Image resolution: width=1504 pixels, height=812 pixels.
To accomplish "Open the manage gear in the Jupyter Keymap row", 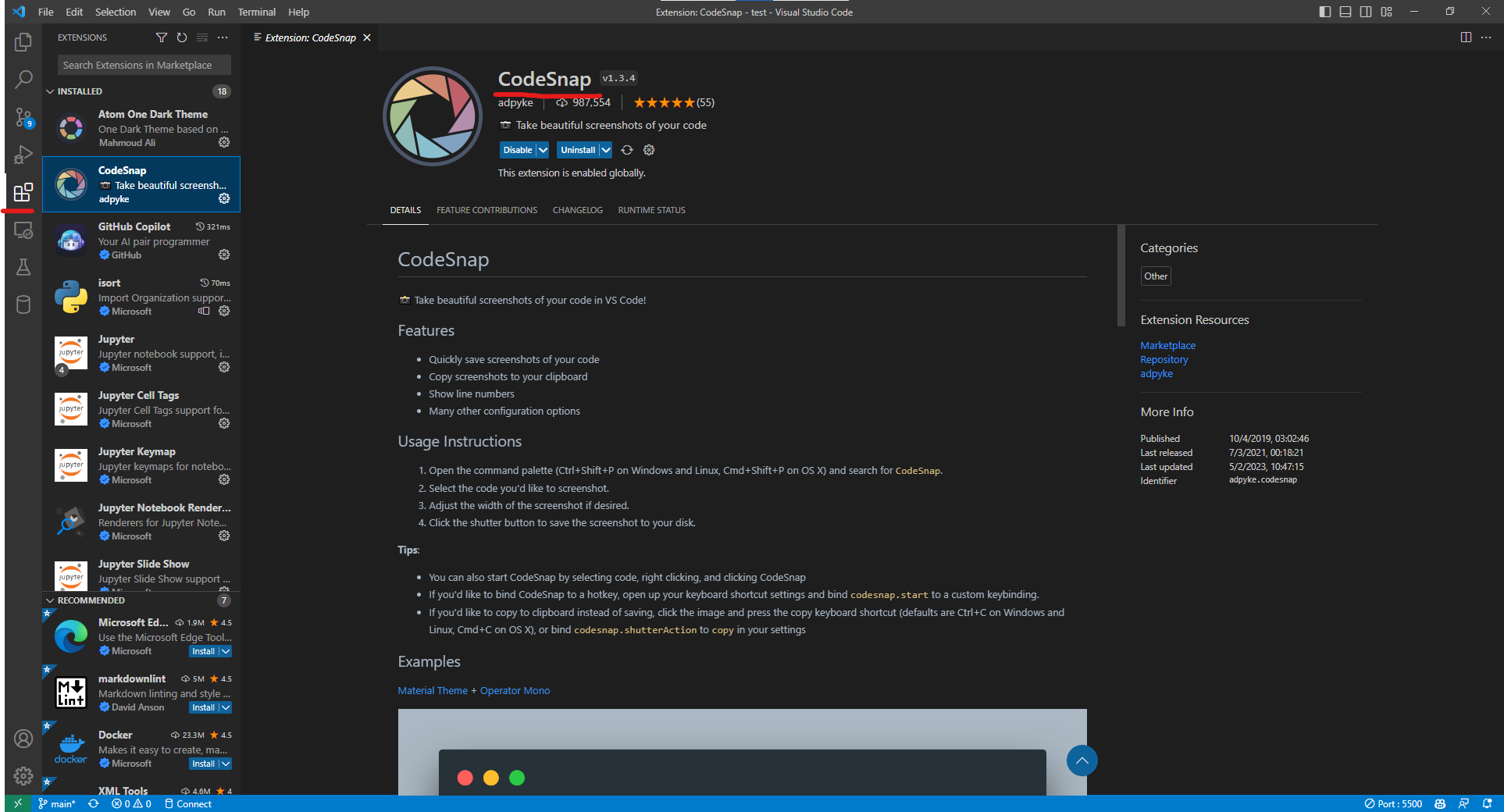I will coord(224,479).
